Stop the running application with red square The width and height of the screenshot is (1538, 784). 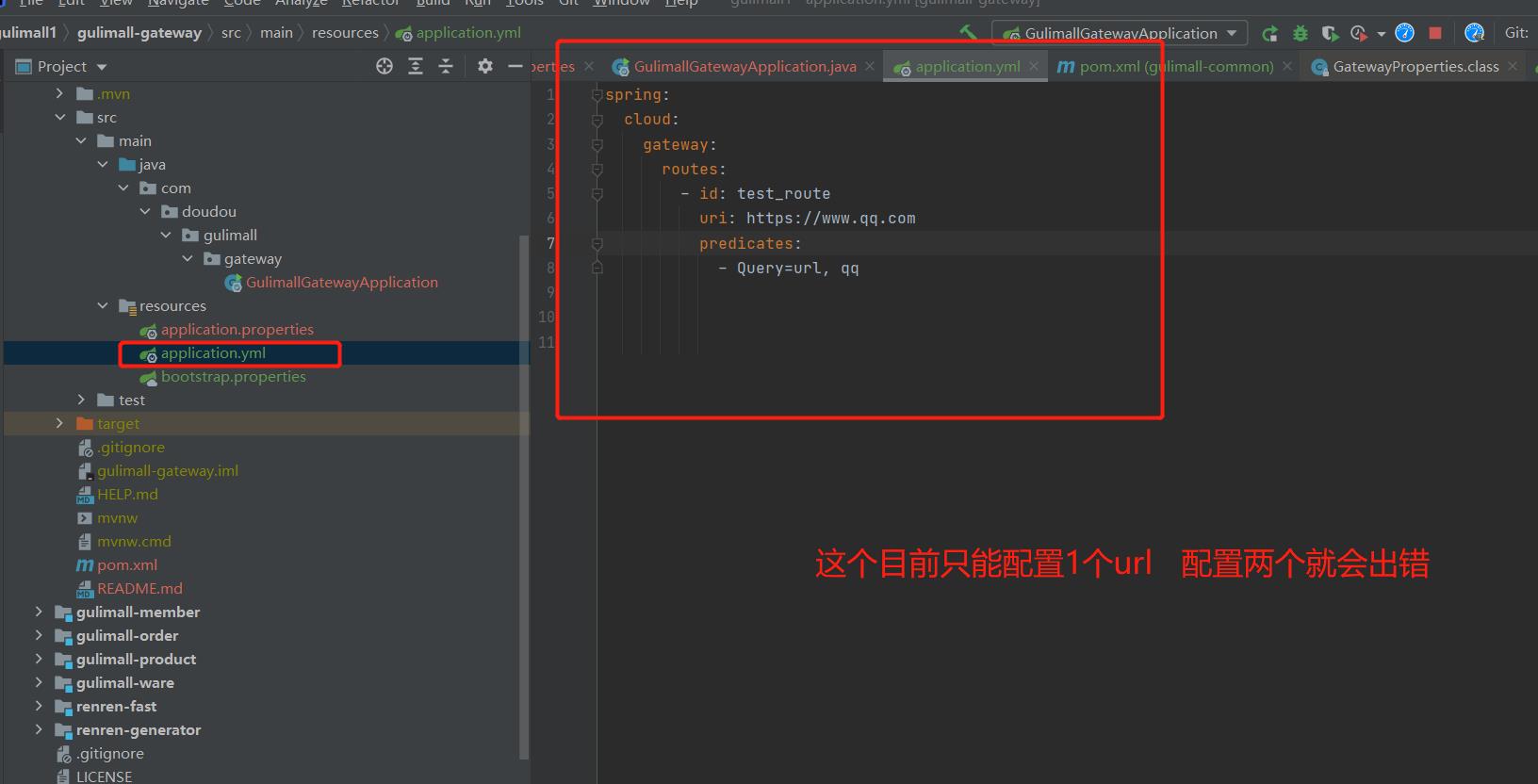coord(1435,33)
